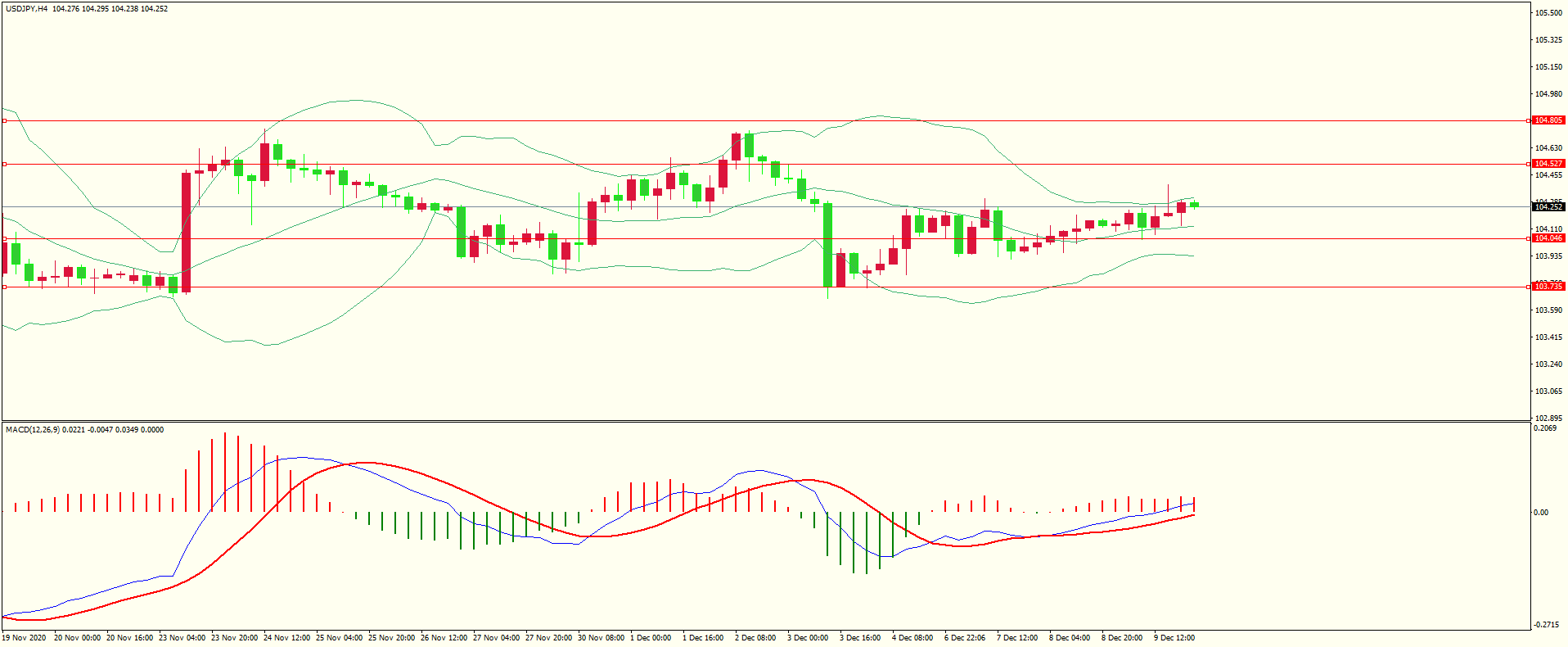
Task: Click the tall red candle at 23 Nov 04:00
Action: 186,232
